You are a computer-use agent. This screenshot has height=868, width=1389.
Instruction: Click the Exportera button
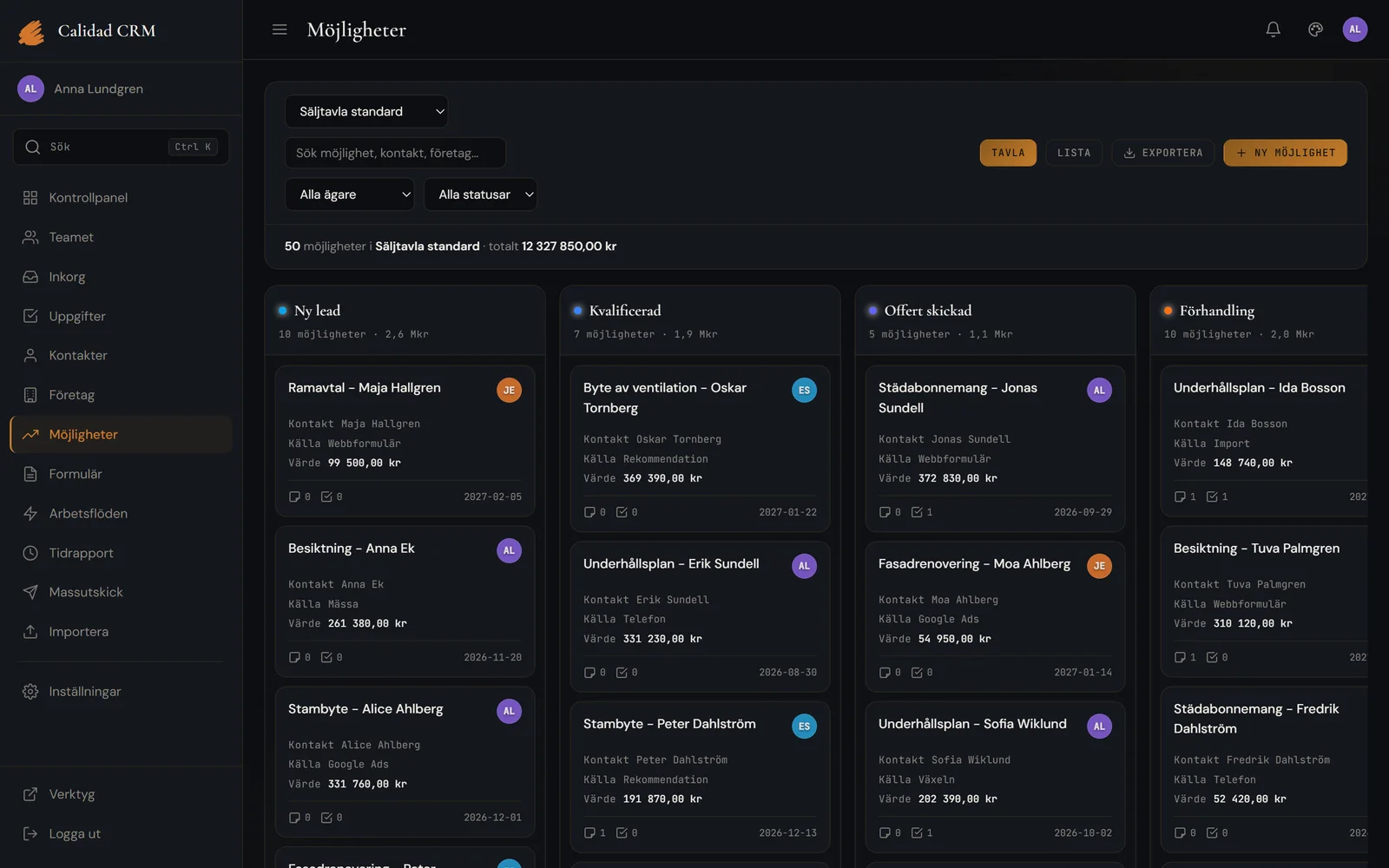pyautogui.click(x=1162, y=153)
